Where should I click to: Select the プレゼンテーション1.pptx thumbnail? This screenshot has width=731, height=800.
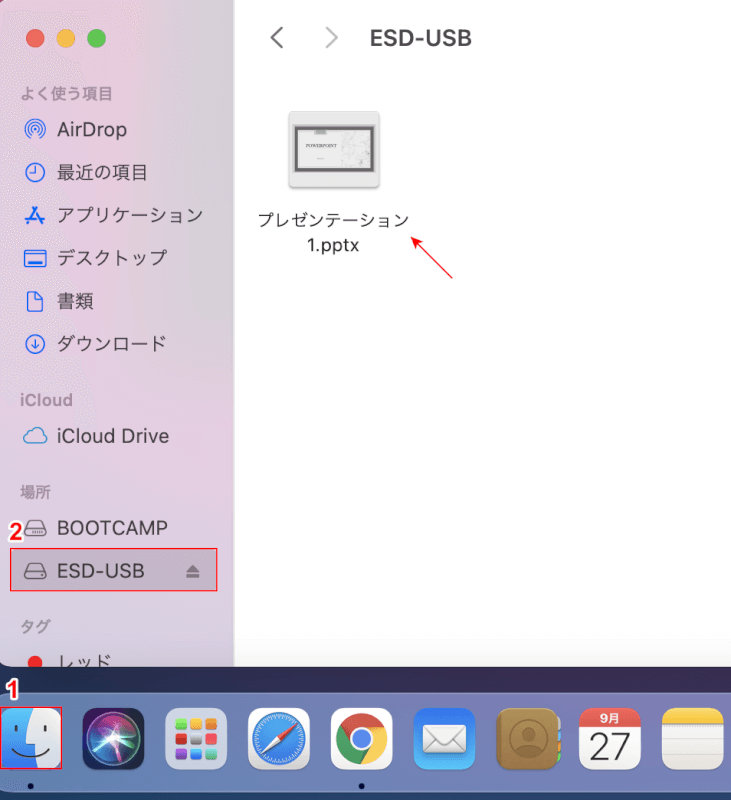point(334,150)
